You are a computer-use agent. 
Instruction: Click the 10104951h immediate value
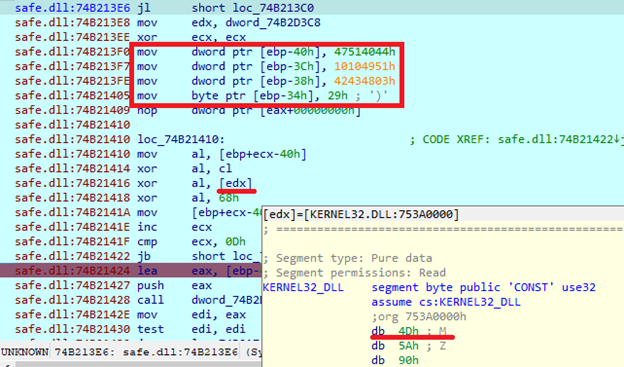365,66
